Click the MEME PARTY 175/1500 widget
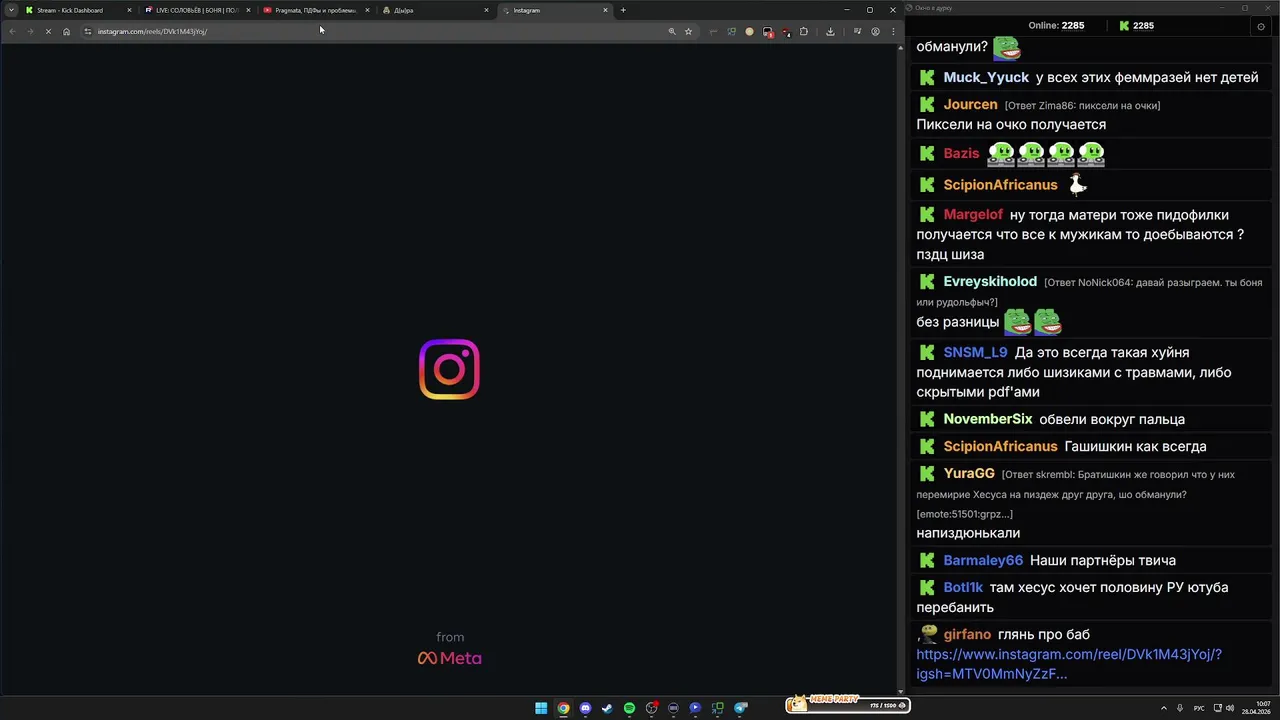 (x=846, y=705)
